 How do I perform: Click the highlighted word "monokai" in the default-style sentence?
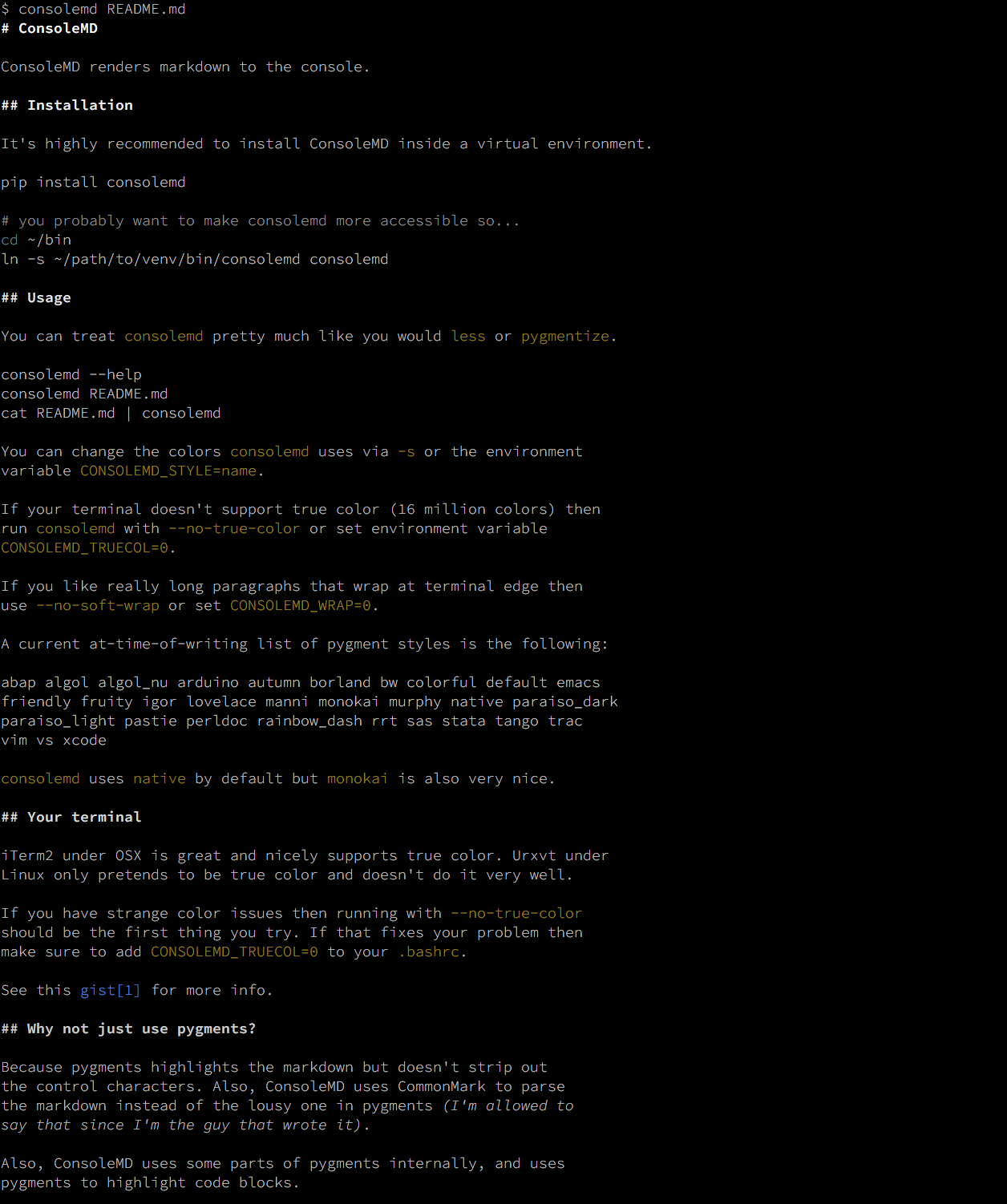(x=358, y=778)
